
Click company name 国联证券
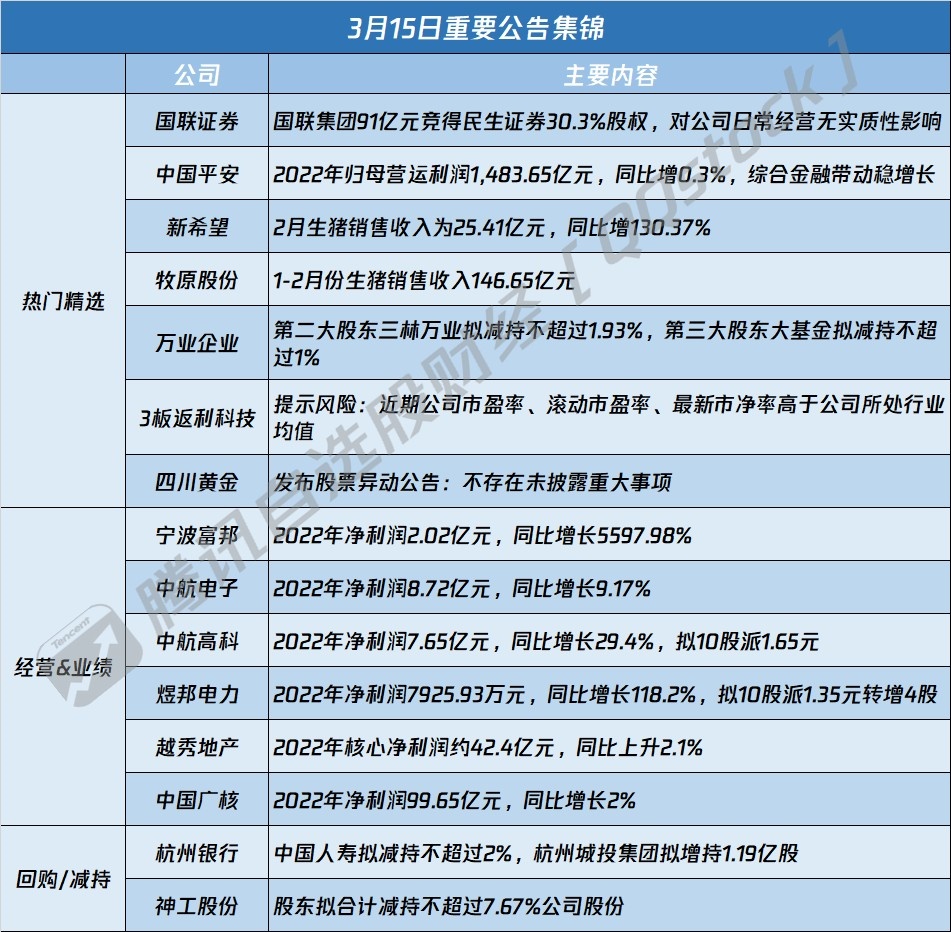(197, 121)
